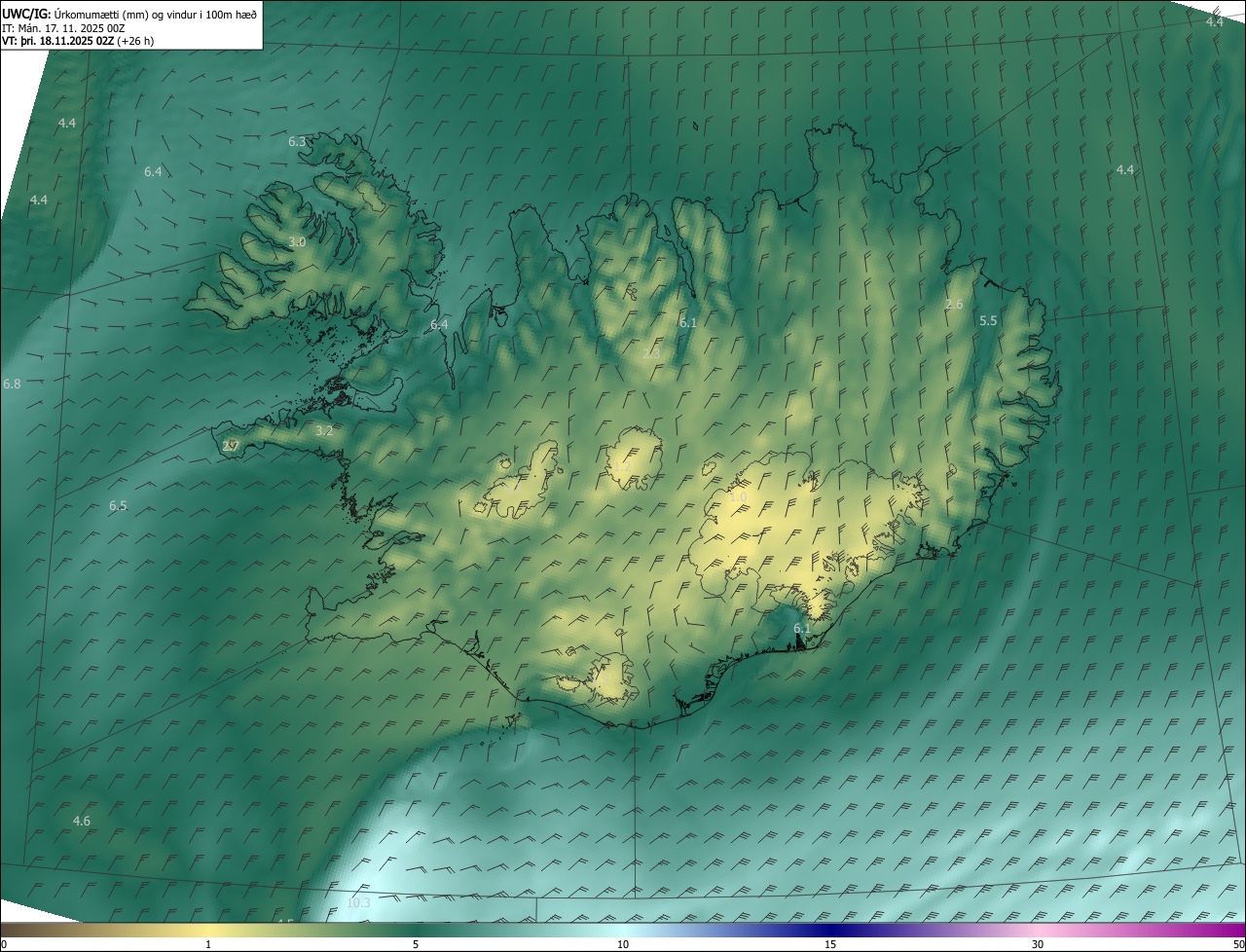The image size is (1246, 952).
Task: Select the 4.6 value in the lower-left ocean
Action: (82, 822)
